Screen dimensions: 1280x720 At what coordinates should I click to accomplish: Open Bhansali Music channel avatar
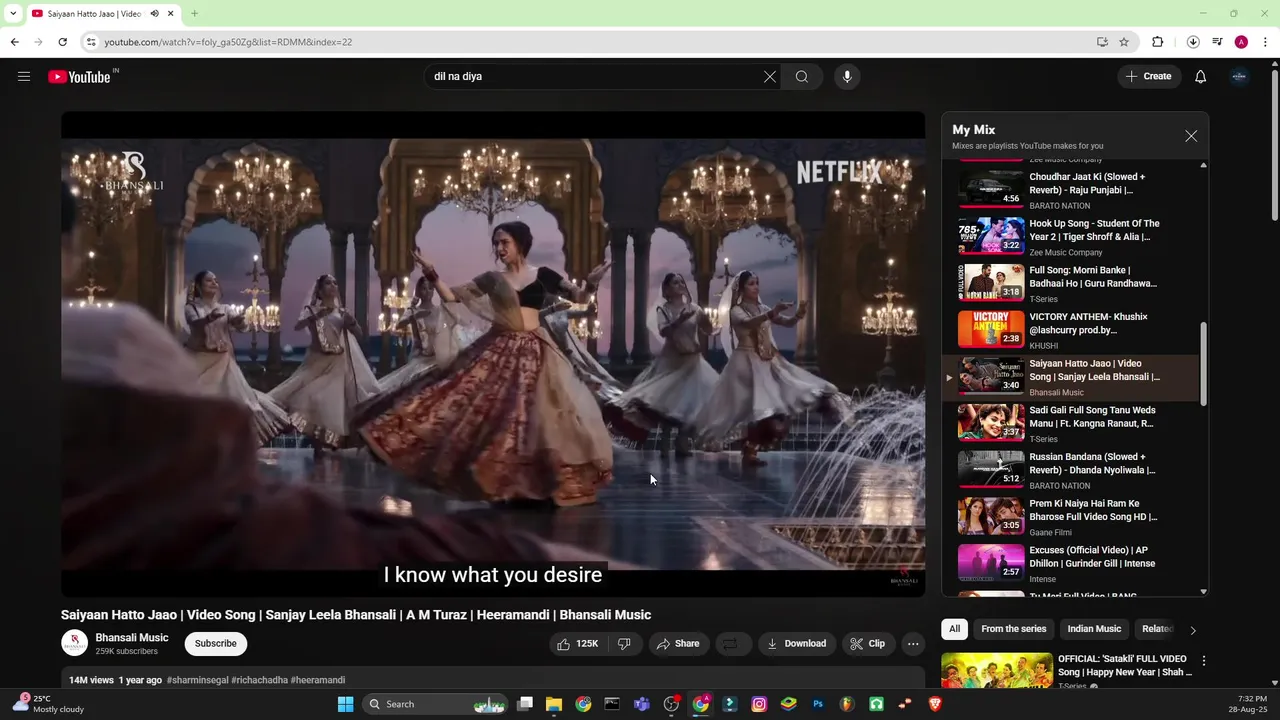click(x=75, y=644)
